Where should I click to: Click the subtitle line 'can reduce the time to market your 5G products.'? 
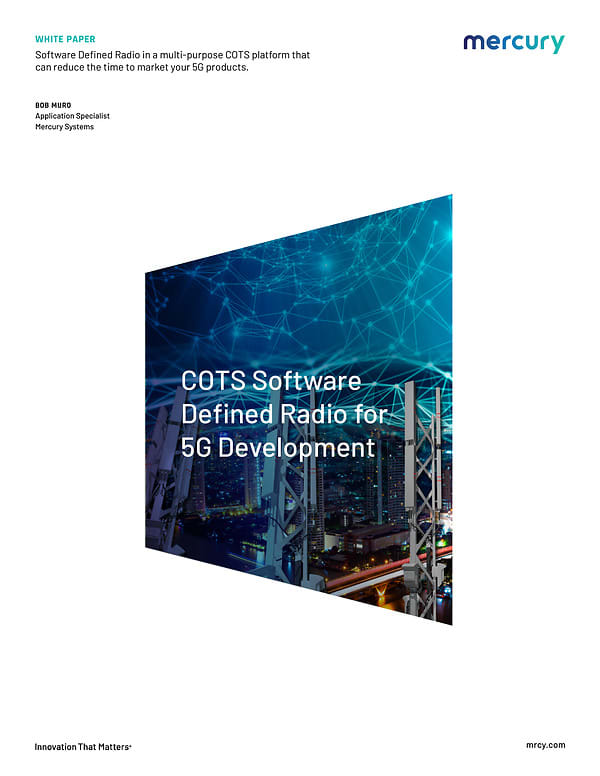[142, 67]
